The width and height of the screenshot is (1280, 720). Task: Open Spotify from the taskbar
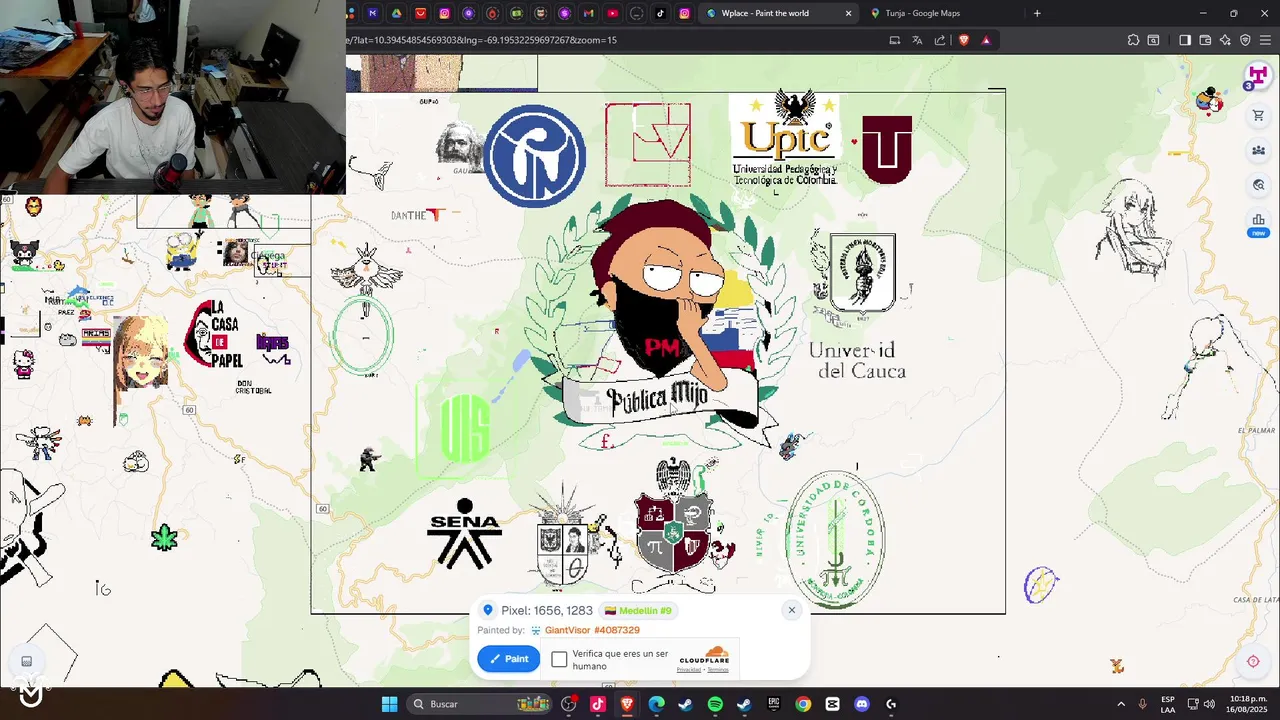[715, 704]
